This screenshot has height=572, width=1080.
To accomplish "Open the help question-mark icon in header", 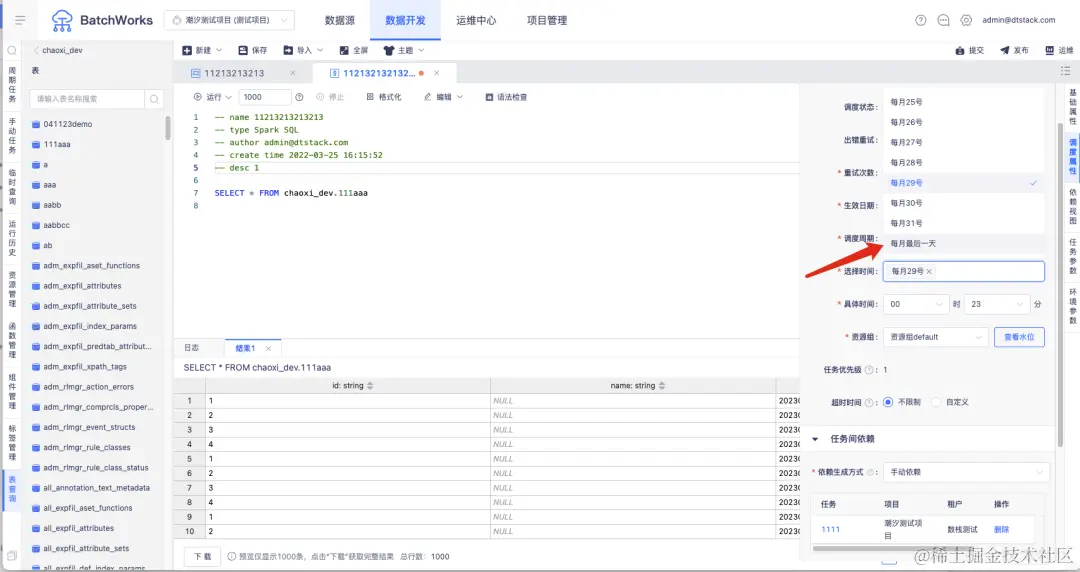I will (x=920, y=20).
